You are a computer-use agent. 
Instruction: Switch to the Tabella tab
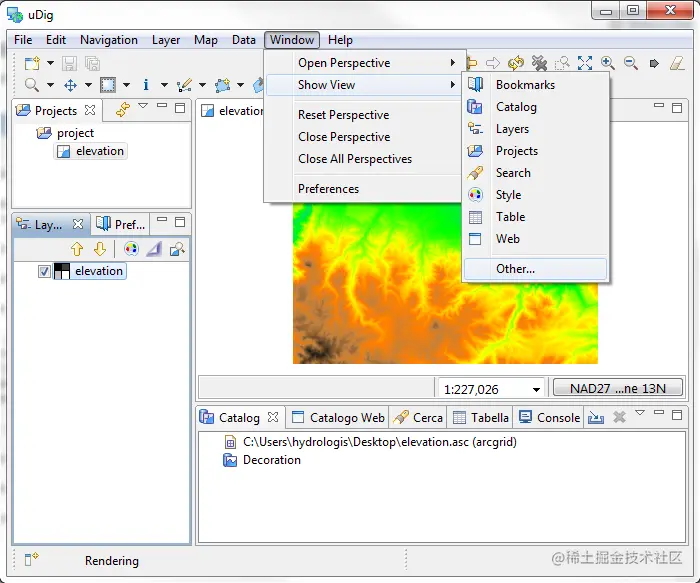pos(481,417)
